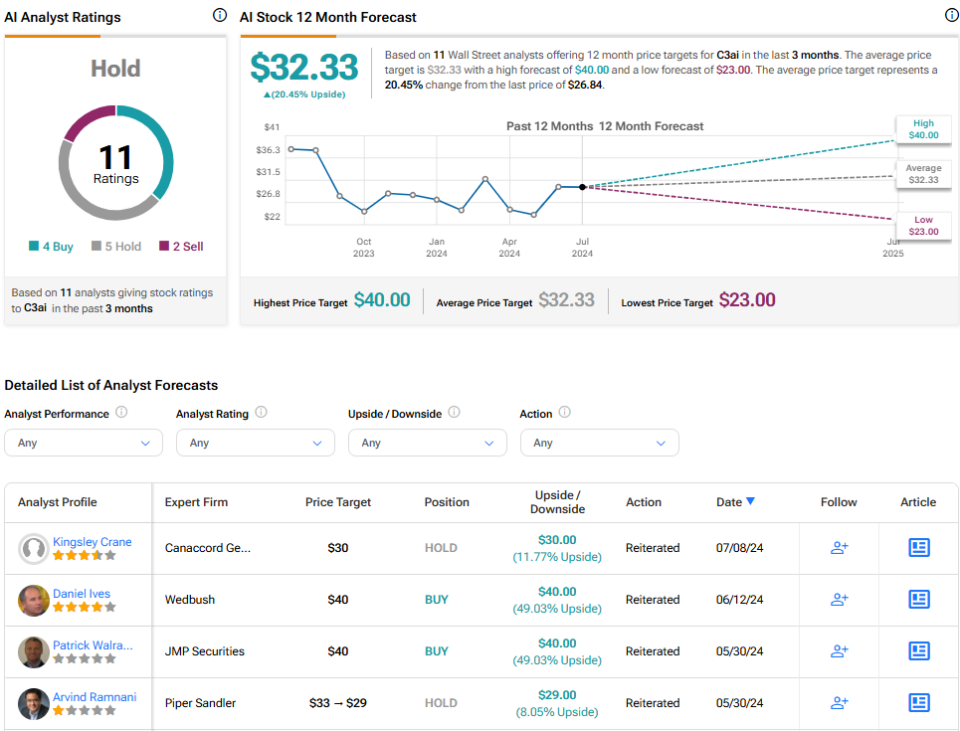
Task: Click Patrick Walravens's profile photo
Action: tap(34, 652)
